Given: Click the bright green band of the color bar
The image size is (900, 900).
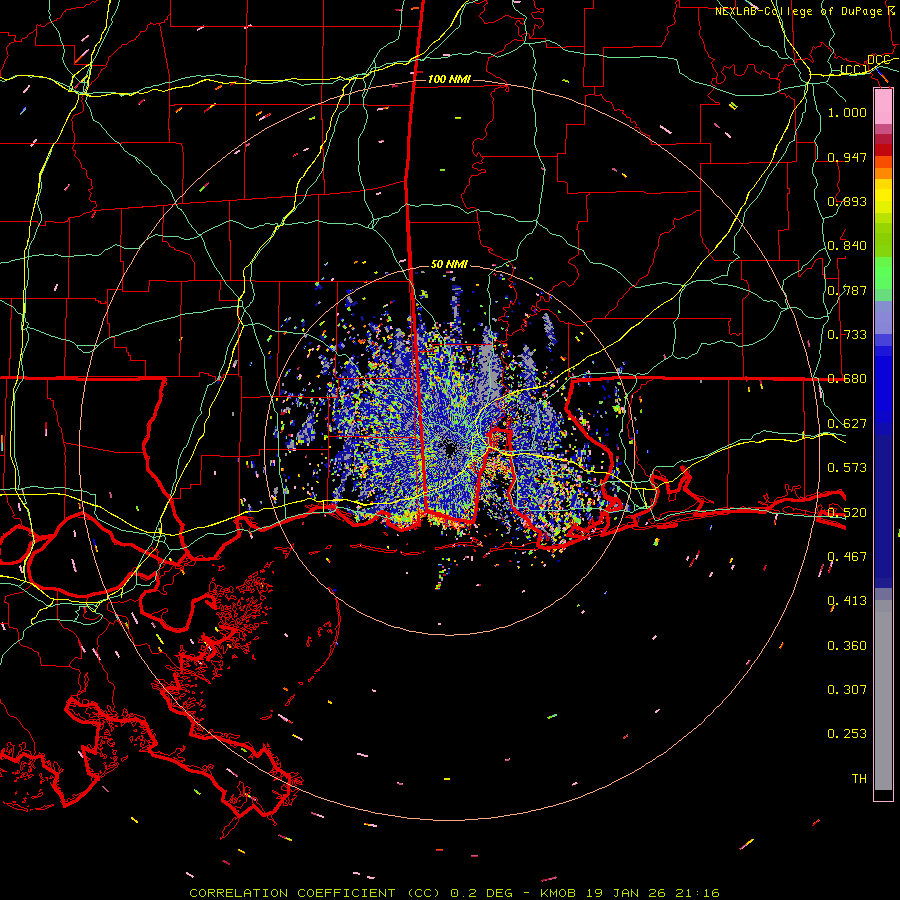Looking at the screenshot, I should (x=883, y=273).
